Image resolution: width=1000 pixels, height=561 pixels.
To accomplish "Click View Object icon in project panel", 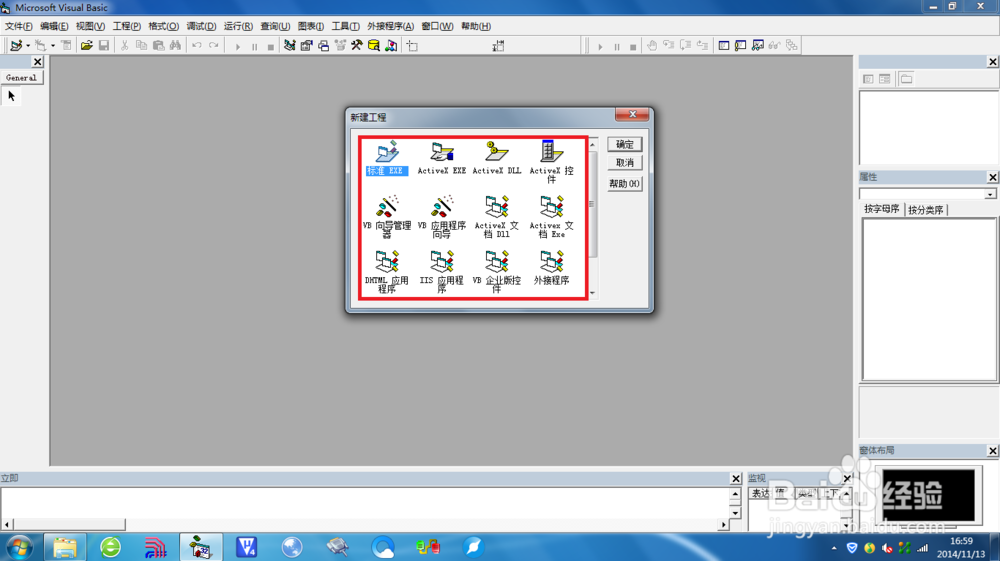I will click(885, 79).
